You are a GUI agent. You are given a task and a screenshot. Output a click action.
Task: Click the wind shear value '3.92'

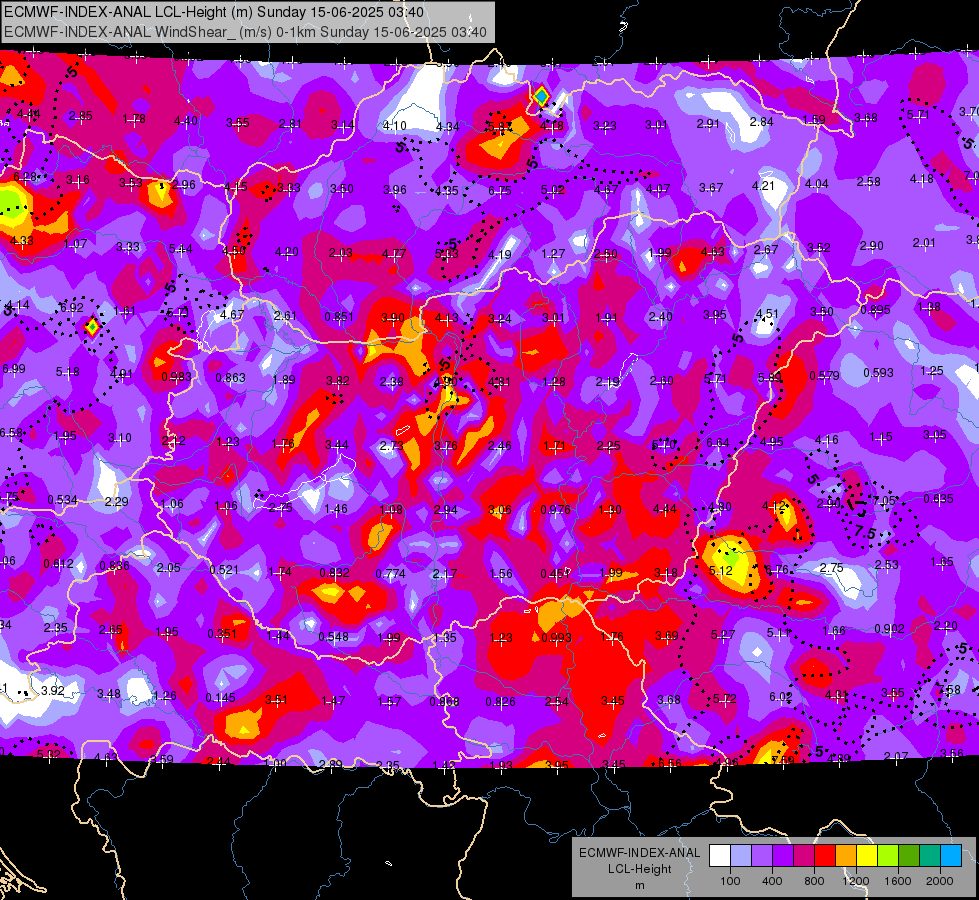(x=52, y=691)
